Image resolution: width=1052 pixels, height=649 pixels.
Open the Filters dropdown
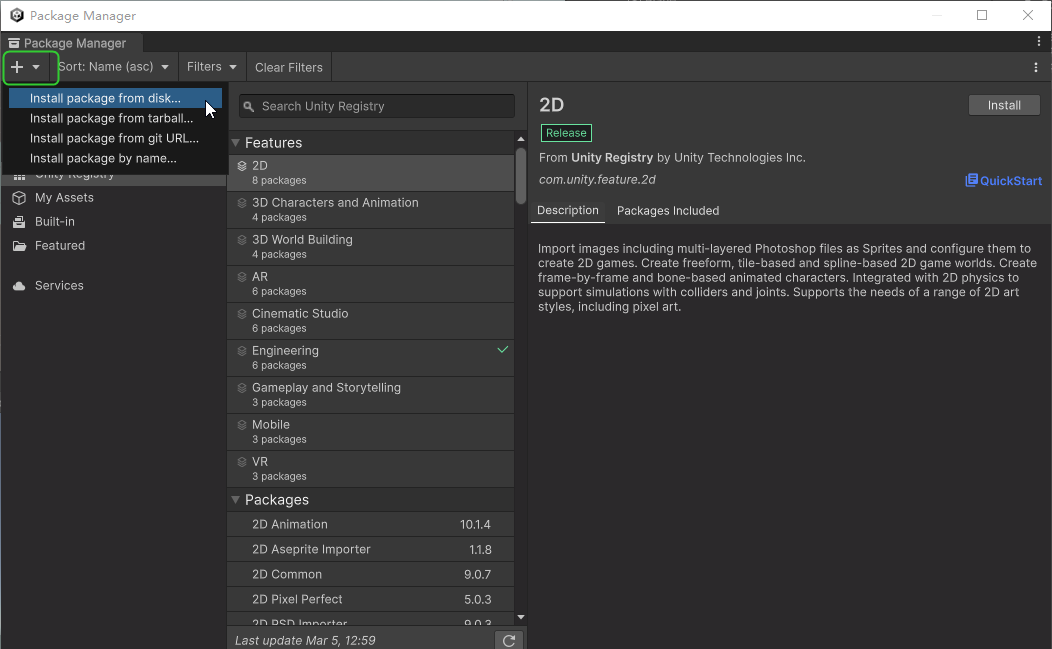tap(212, 67)
